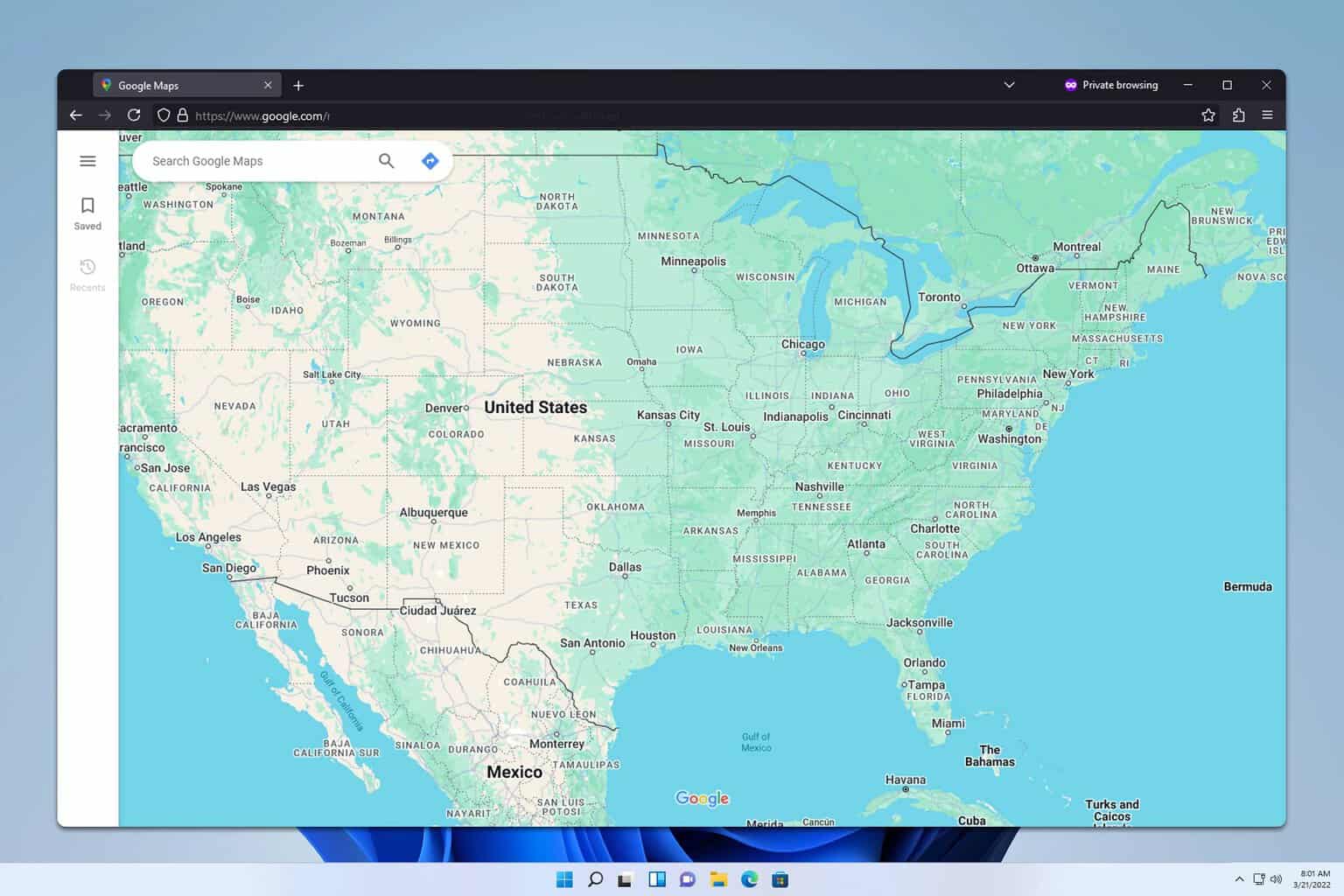Click the United States label on map
Viewport: 1344px width, 896px height.
(x=535, y=408)
